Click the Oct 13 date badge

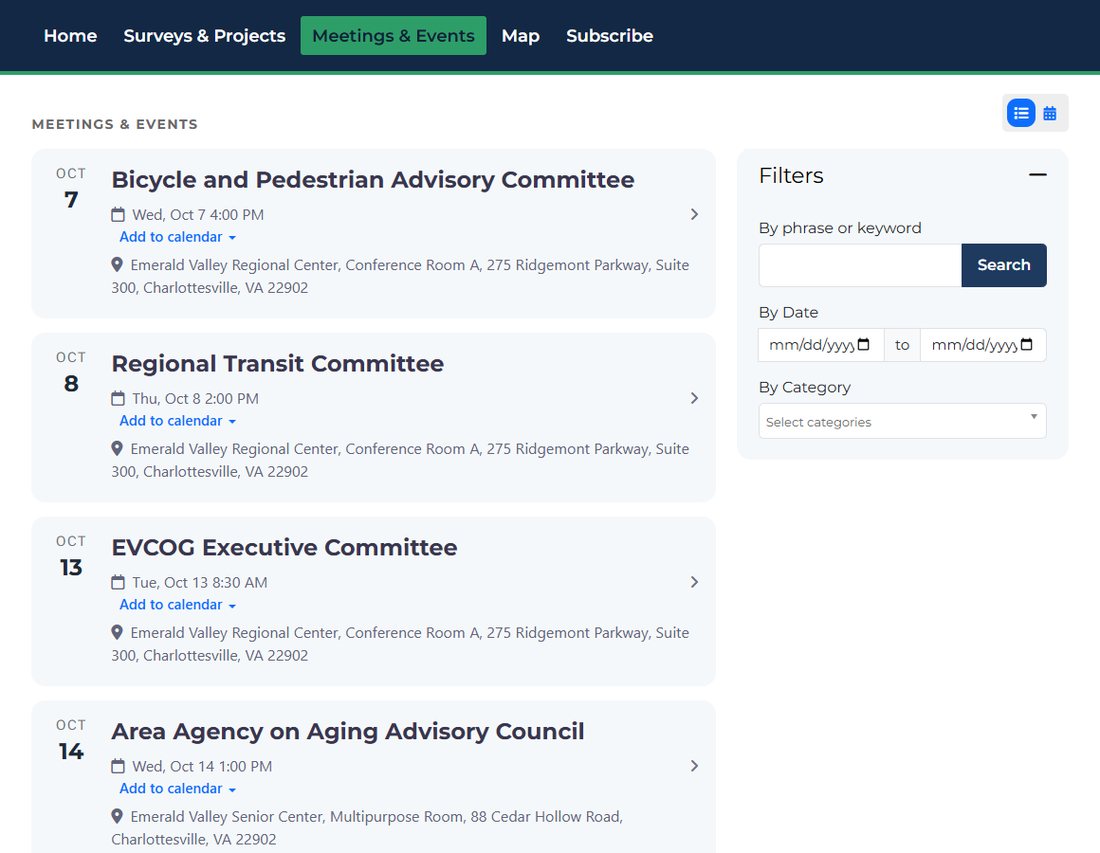71,557
